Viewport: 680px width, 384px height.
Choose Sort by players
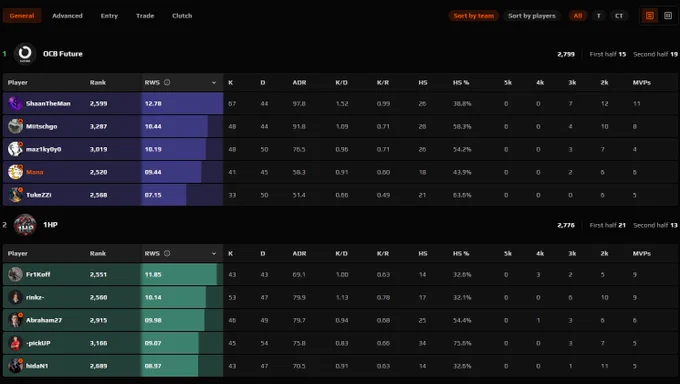[x=532, y=16]
